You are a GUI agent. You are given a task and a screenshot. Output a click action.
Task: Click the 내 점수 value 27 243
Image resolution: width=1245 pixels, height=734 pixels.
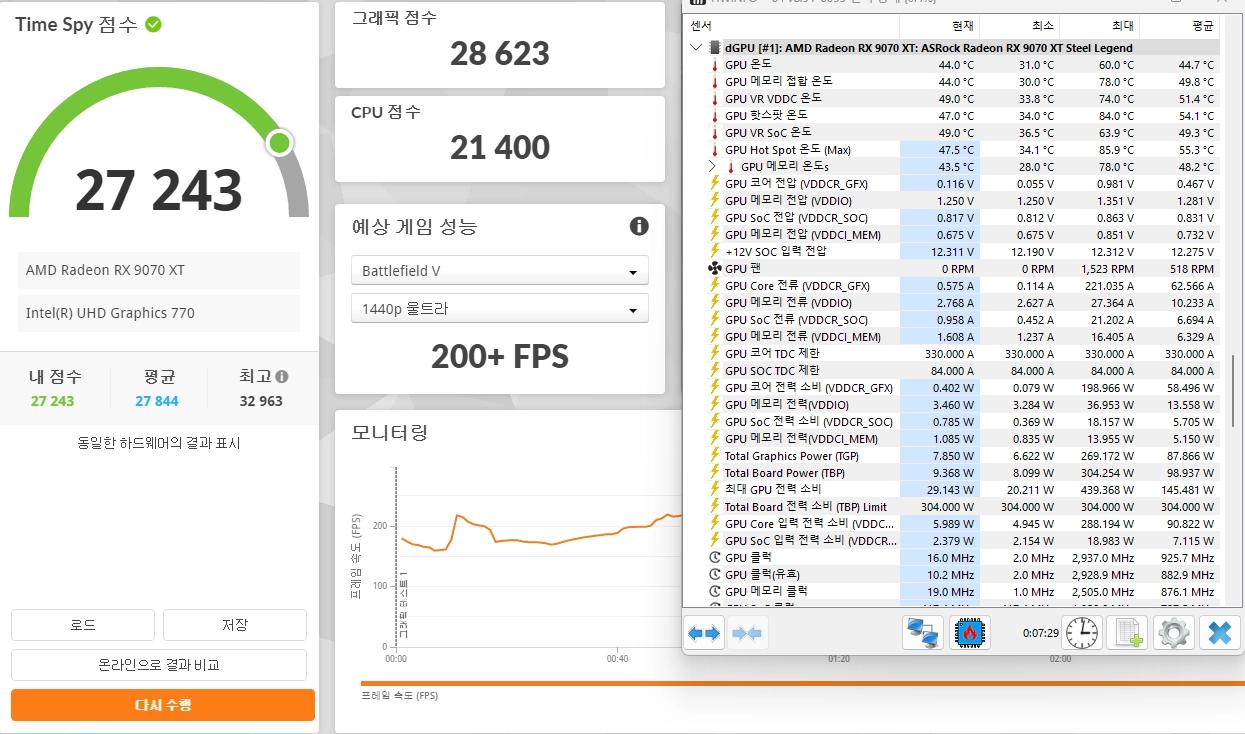point(53,401)
